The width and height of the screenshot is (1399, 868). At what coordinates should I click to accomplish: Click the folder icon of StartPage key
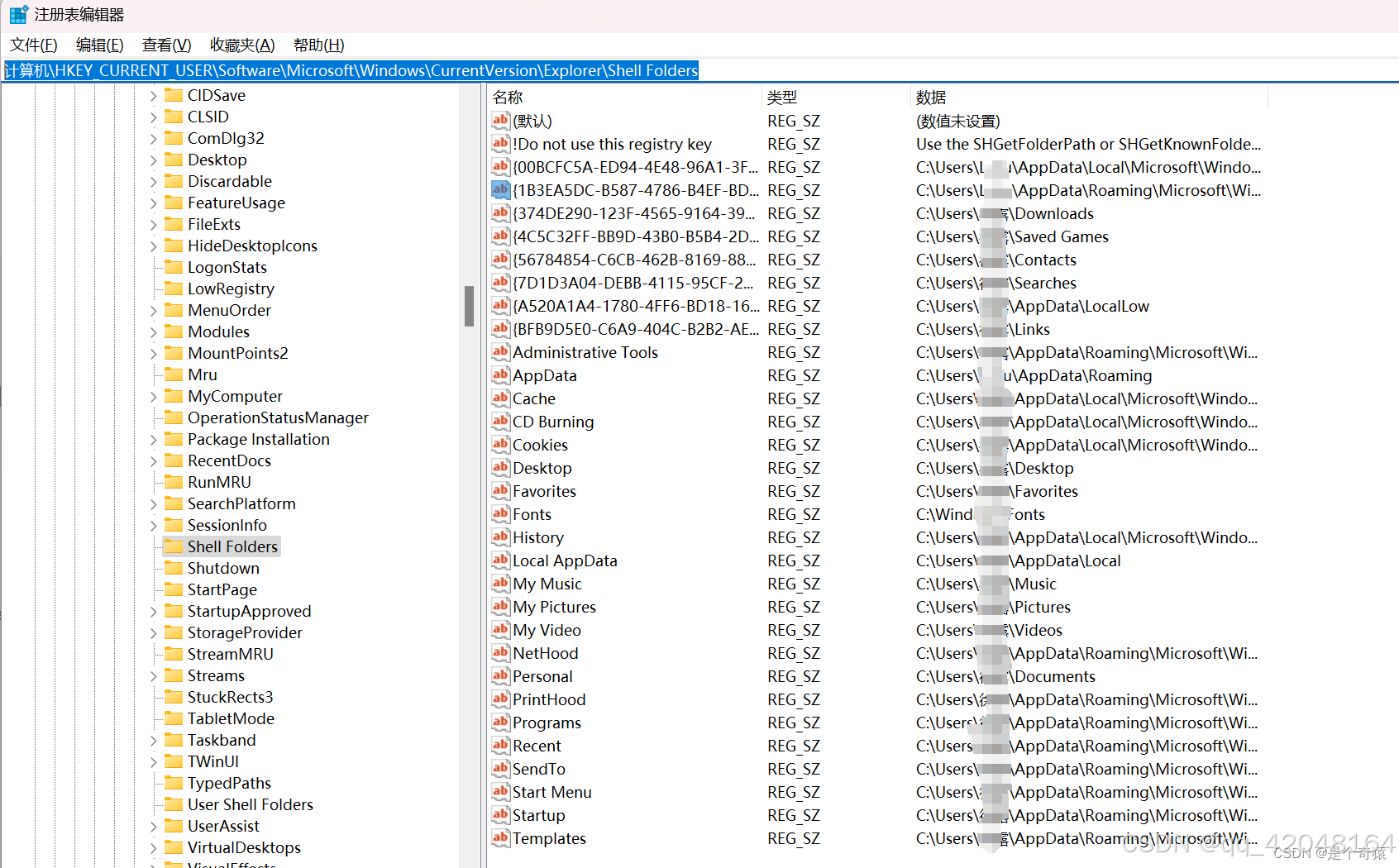coord(174,589)
